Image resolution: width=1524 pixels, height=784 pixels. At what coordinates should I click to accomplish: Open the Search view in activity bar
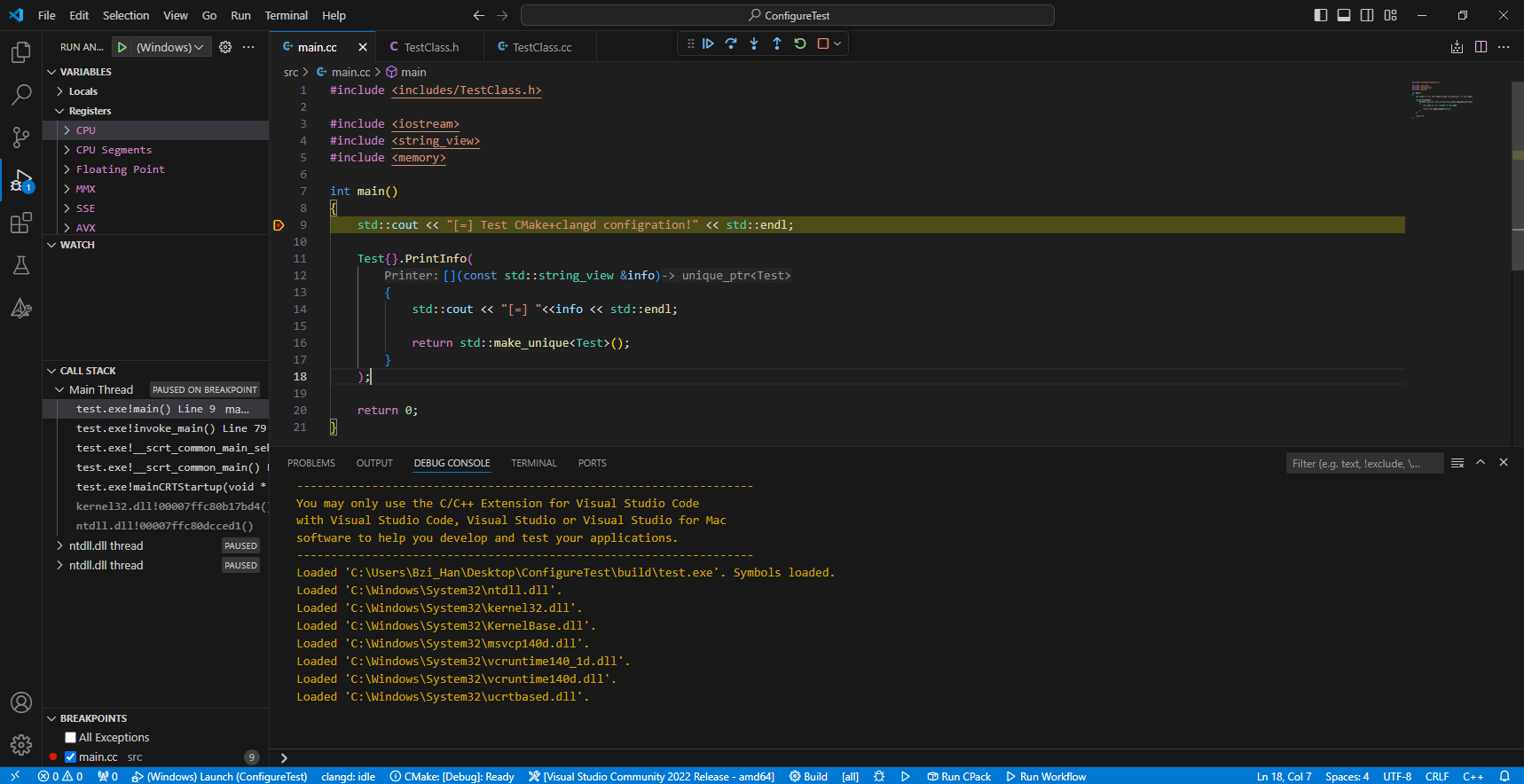coord(21,94)
